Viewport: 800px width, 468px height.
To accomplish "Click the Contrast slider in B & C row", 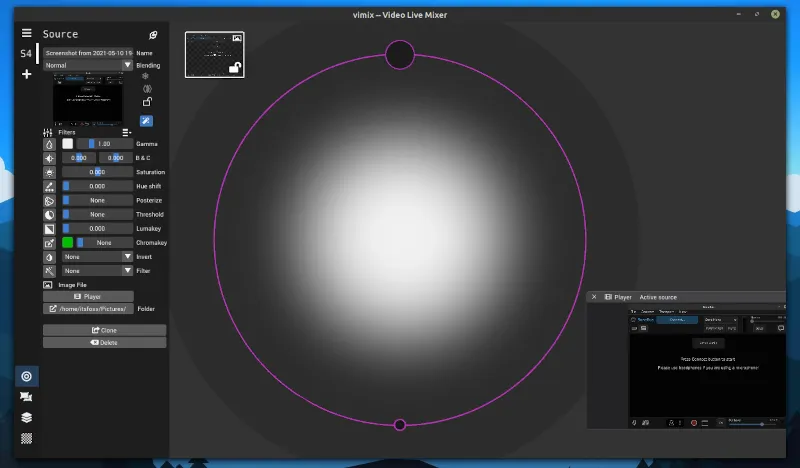I will click(116, 158).
